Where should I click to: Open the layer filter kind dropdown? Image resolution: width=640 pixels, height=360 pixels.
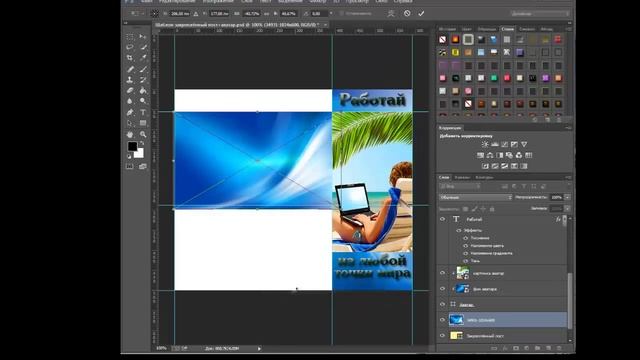[460, 187]
